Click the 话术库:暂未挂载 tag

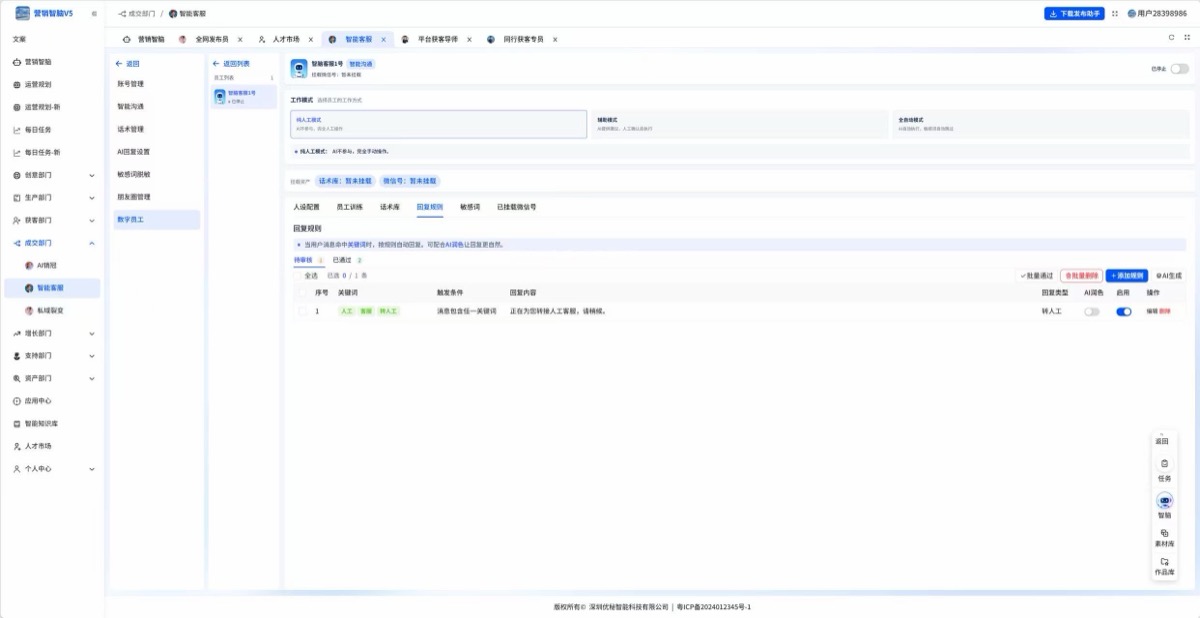[x=345, y=181]
